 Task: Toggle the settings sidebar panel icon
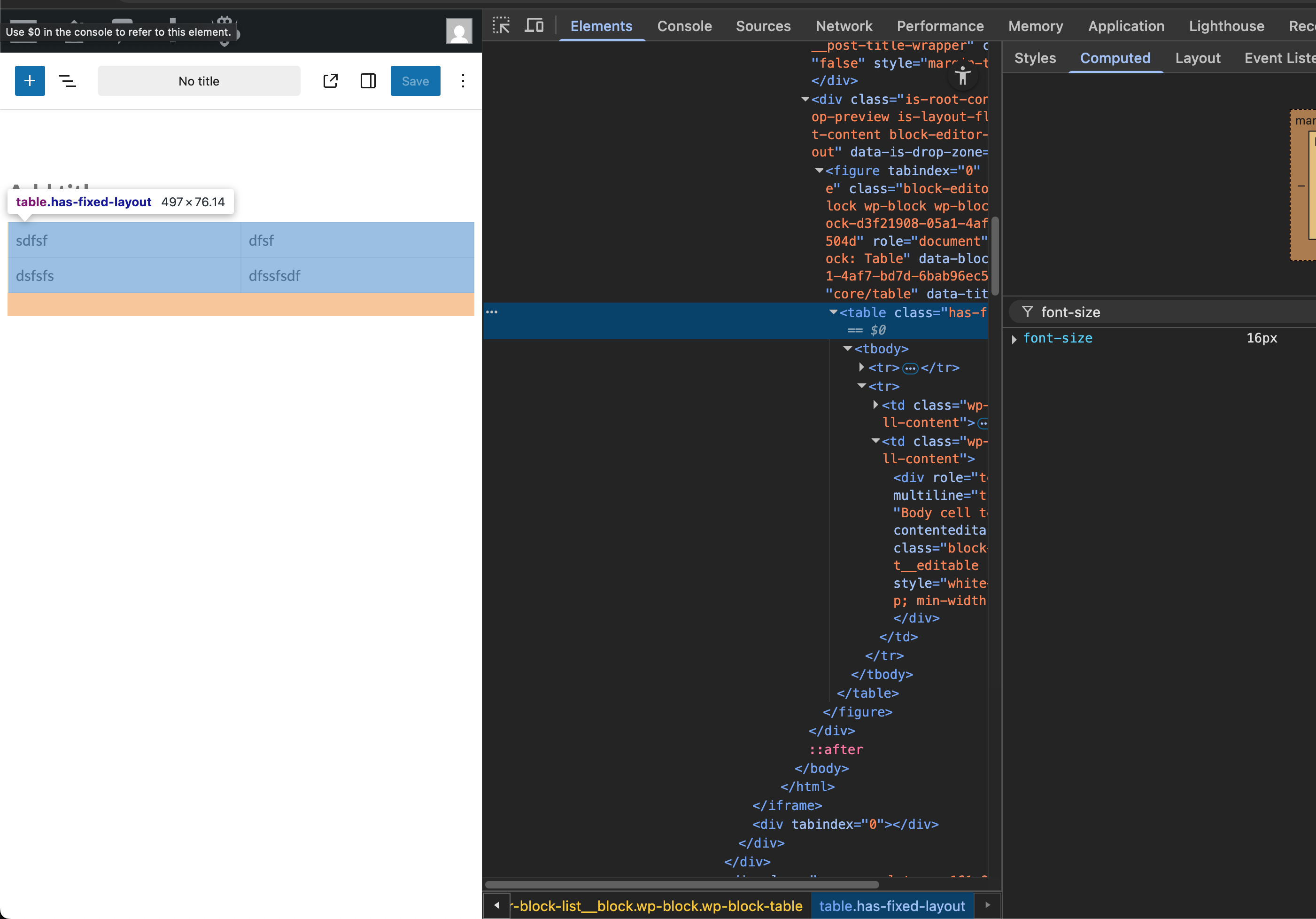(368, 81)
